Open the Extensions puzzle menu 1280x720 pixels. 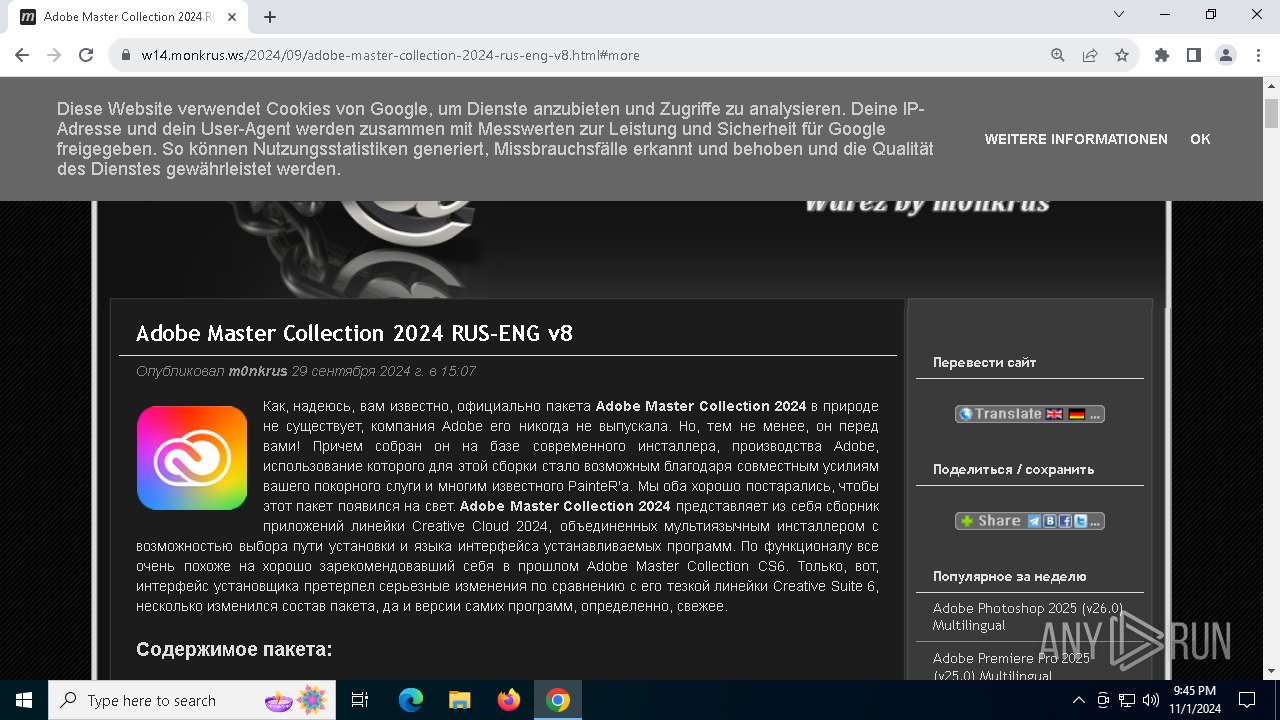click(x=1162, y=55)
